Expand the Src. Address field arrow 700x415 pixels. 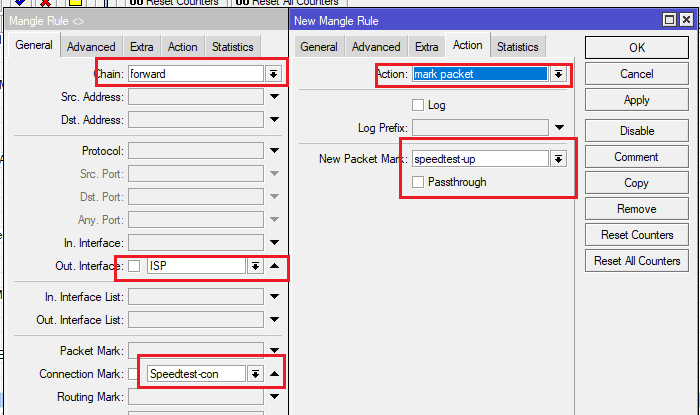click(275, 97)
